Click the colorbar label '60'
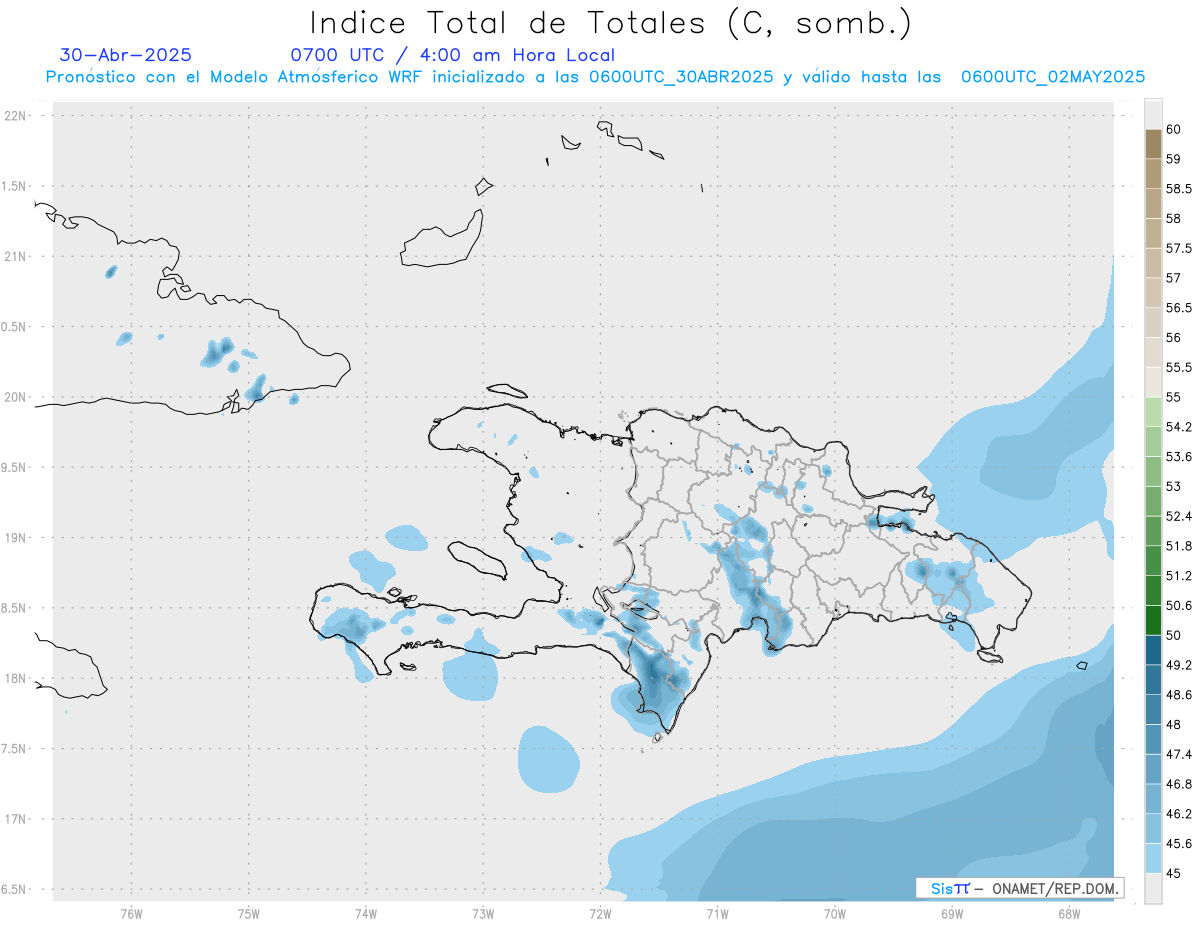The image size is (1200, 927). (1174, 129)
